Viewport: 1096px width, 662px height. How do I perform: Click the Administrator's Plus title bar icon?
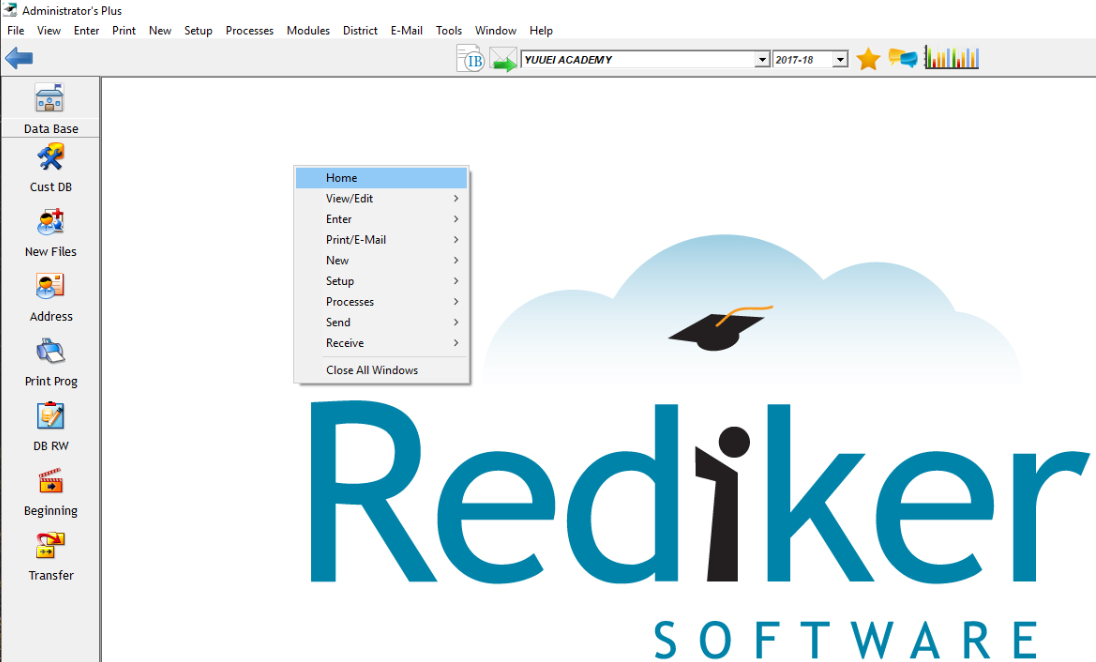[10, 10]
